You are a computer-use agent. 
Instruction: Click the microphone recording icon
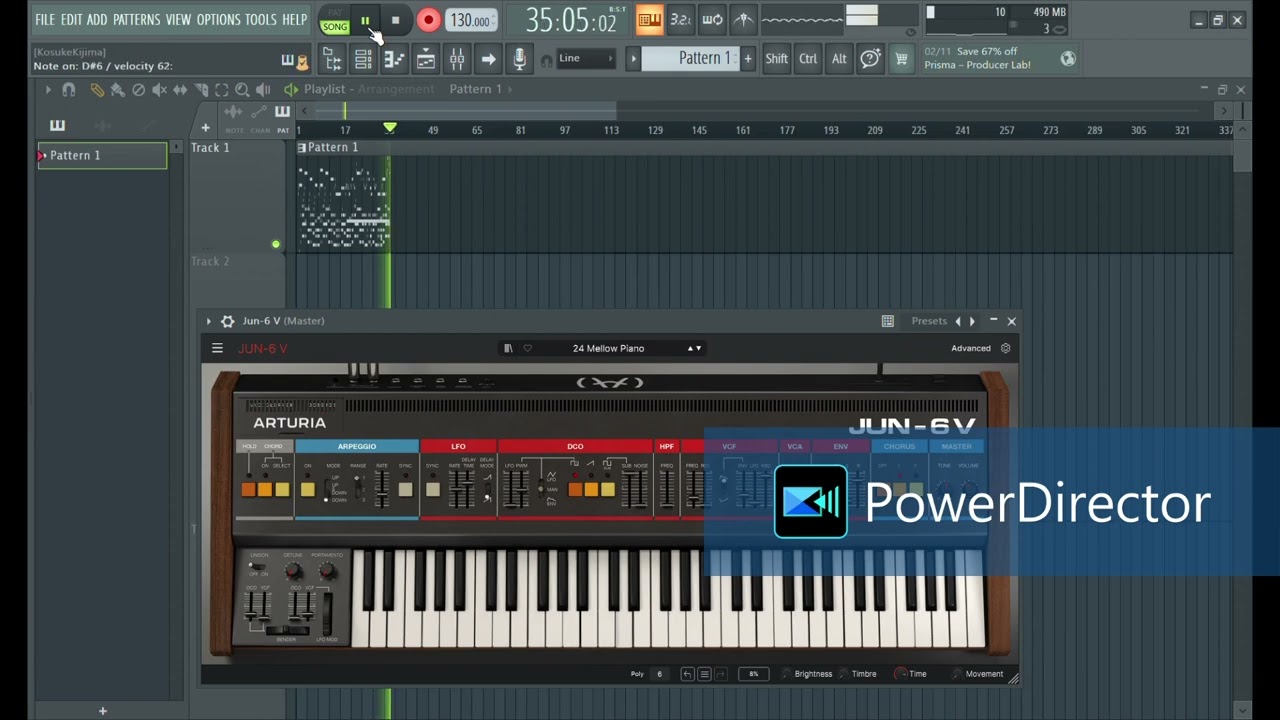519,60
